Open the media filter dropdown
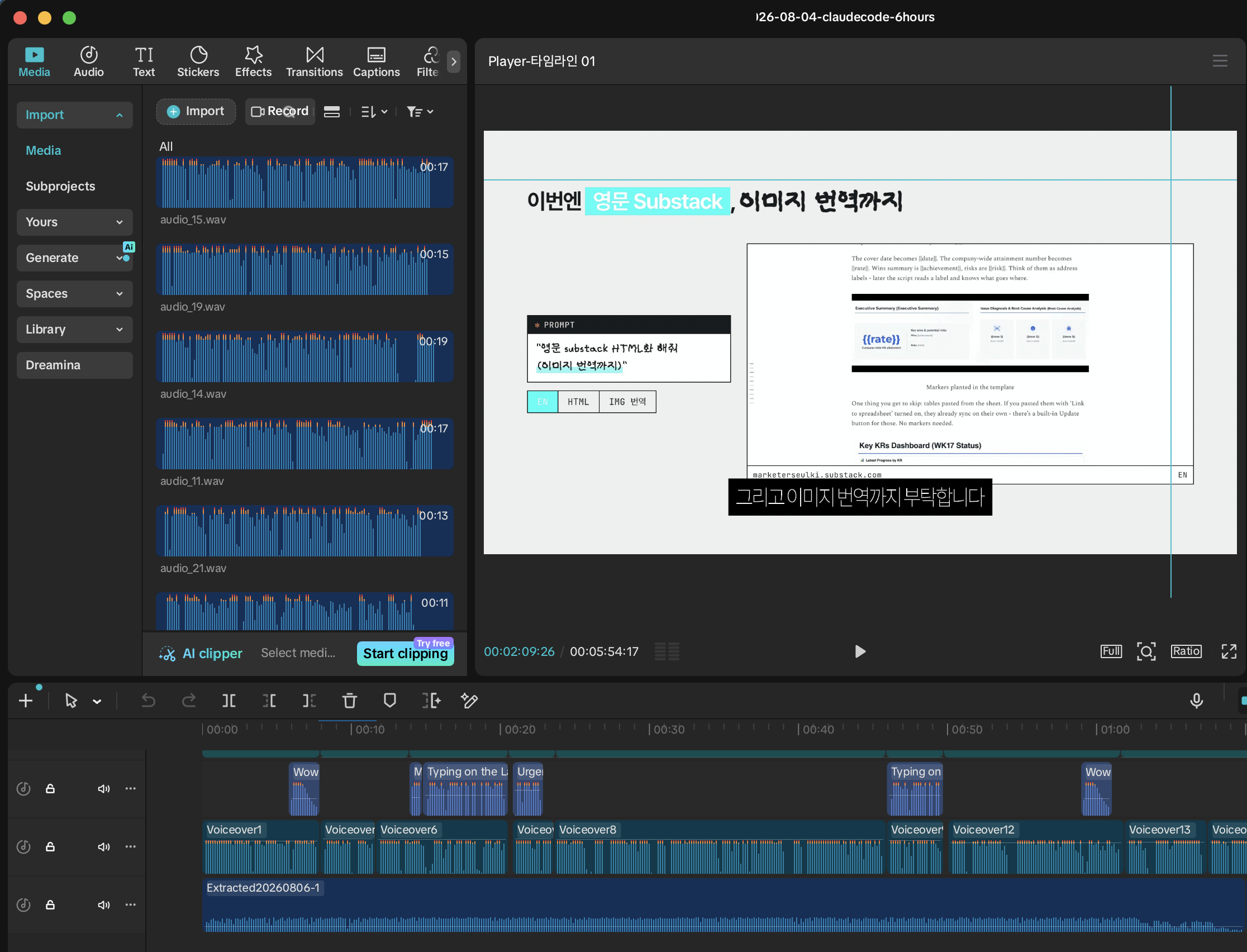This screenshot has width=1247, height=952. tap(420, 112)
